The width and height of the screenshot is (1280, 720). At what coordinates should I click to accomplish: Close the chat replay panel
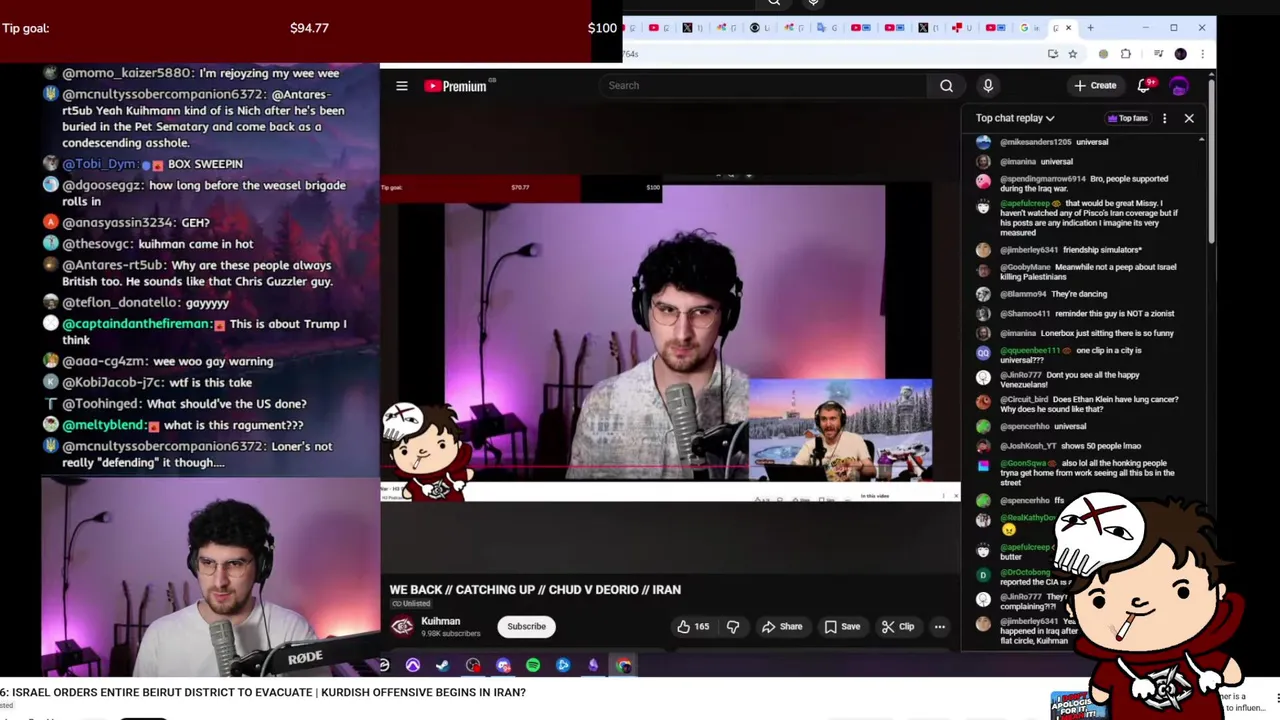pyautogui.click(x=1189, y=118)
